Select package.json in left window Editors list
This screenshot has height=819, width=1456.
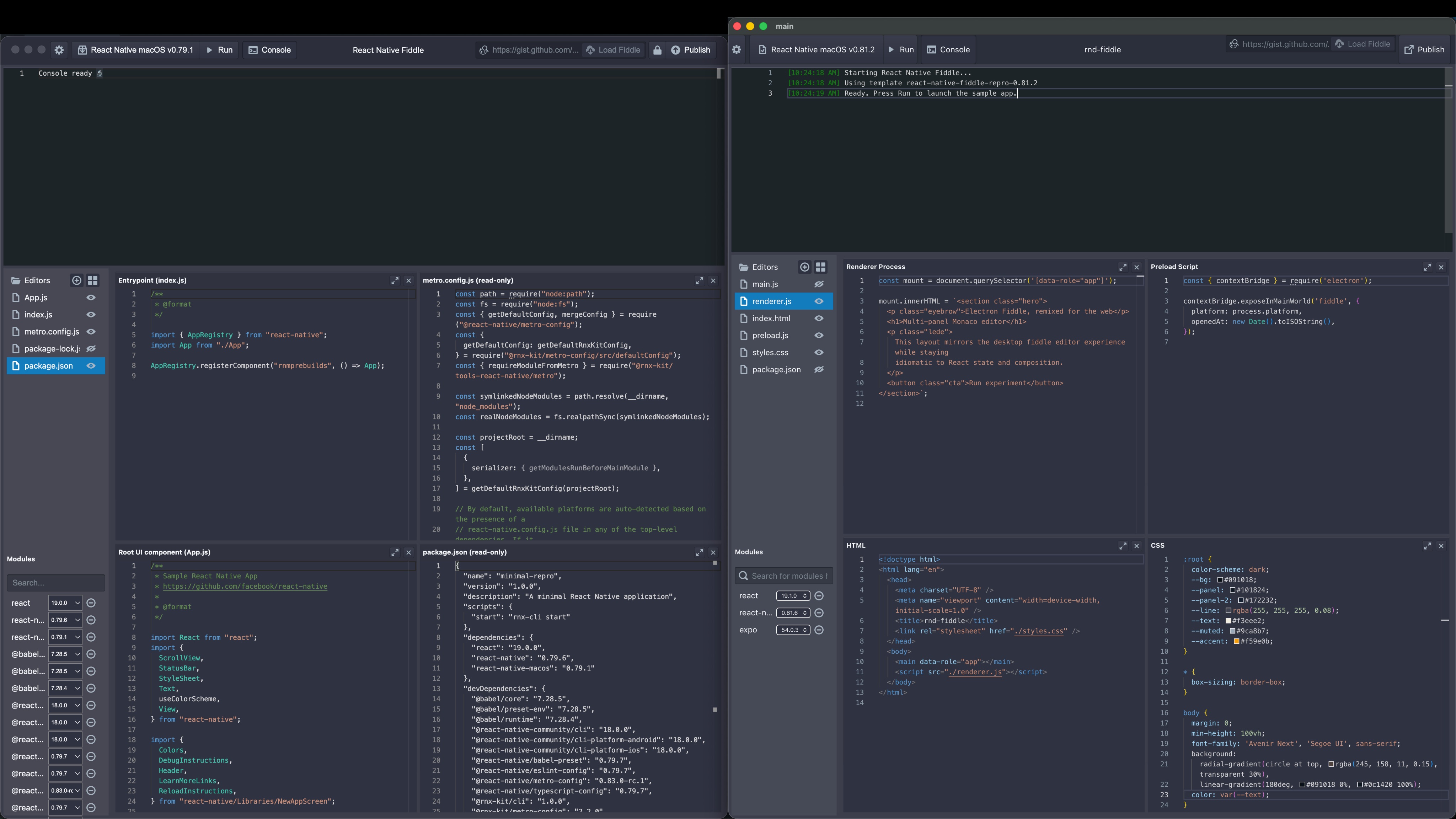(56, 366)
